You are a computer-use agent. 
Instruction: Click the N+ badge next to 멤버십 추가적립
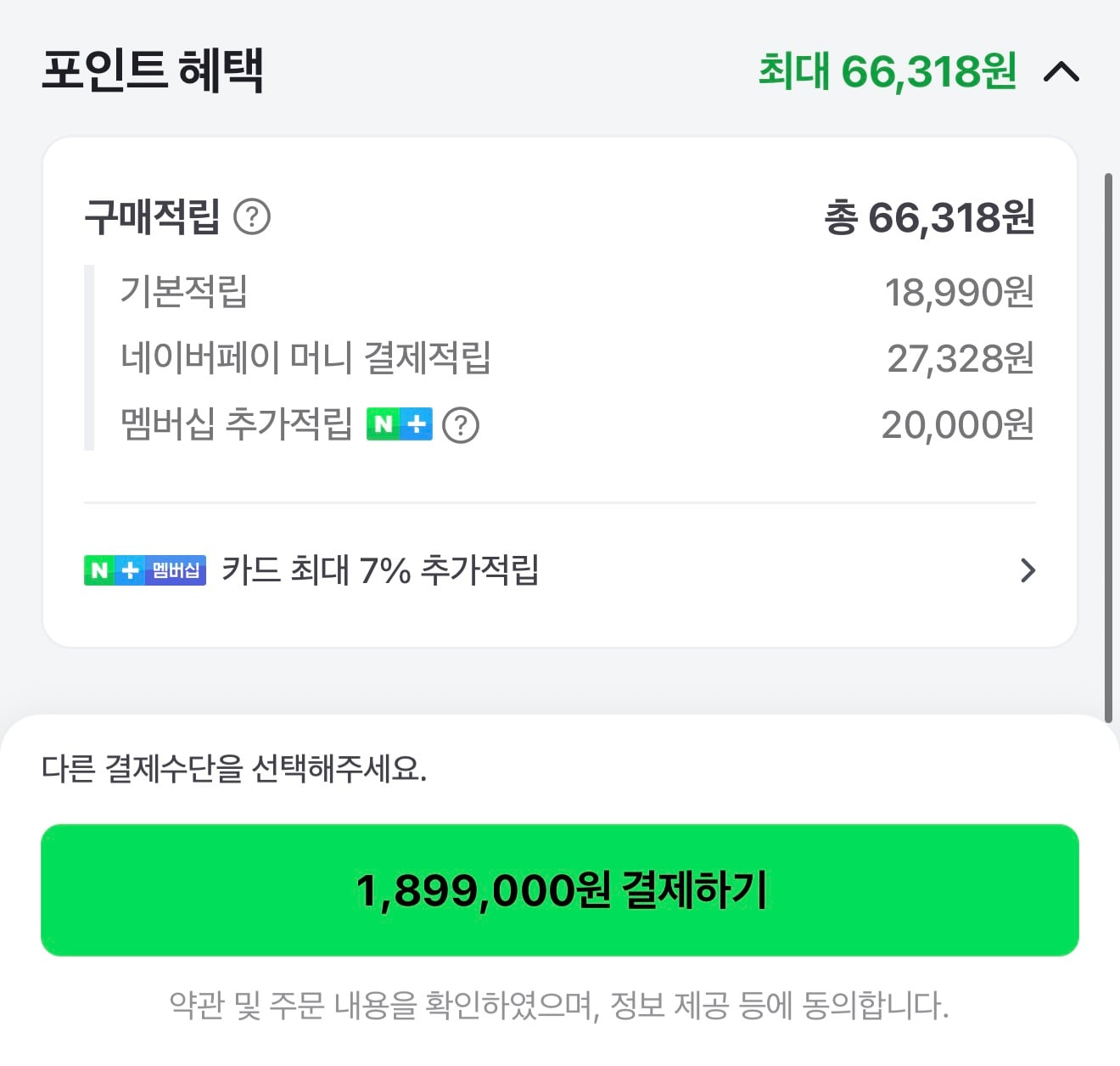click(x=399, y=424)
